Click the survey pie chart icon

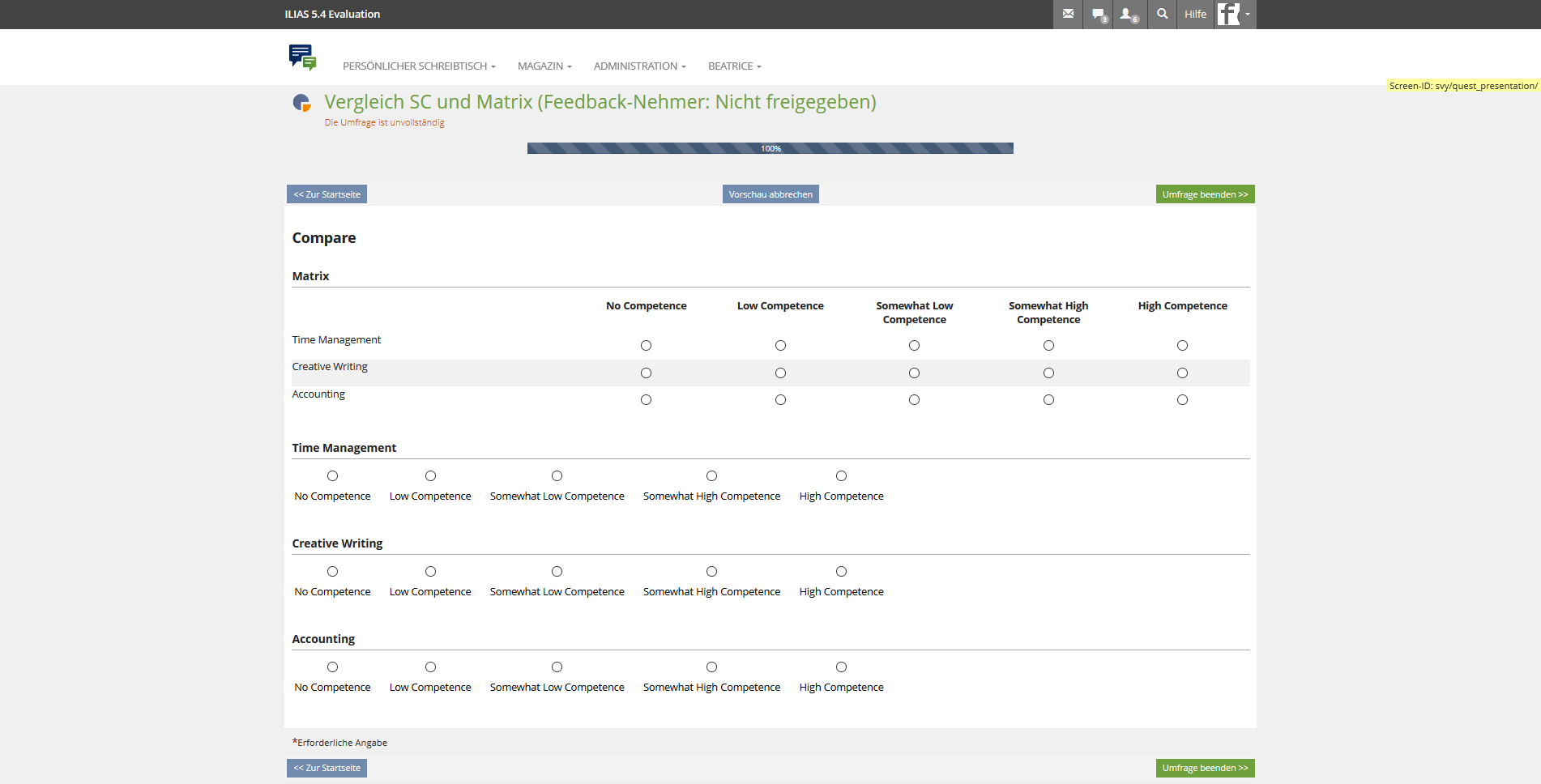click(301, 103)
